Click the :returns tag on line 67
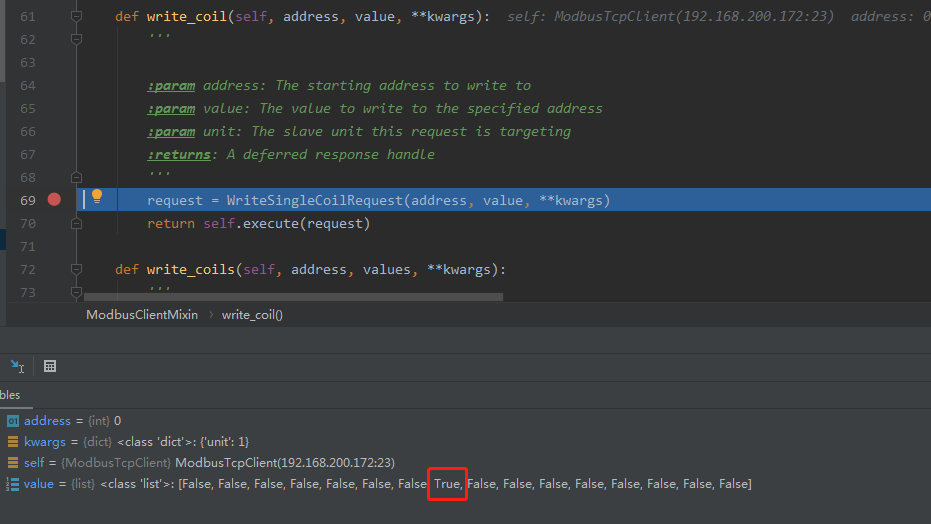Screen dimensions: 931x524 179,155
